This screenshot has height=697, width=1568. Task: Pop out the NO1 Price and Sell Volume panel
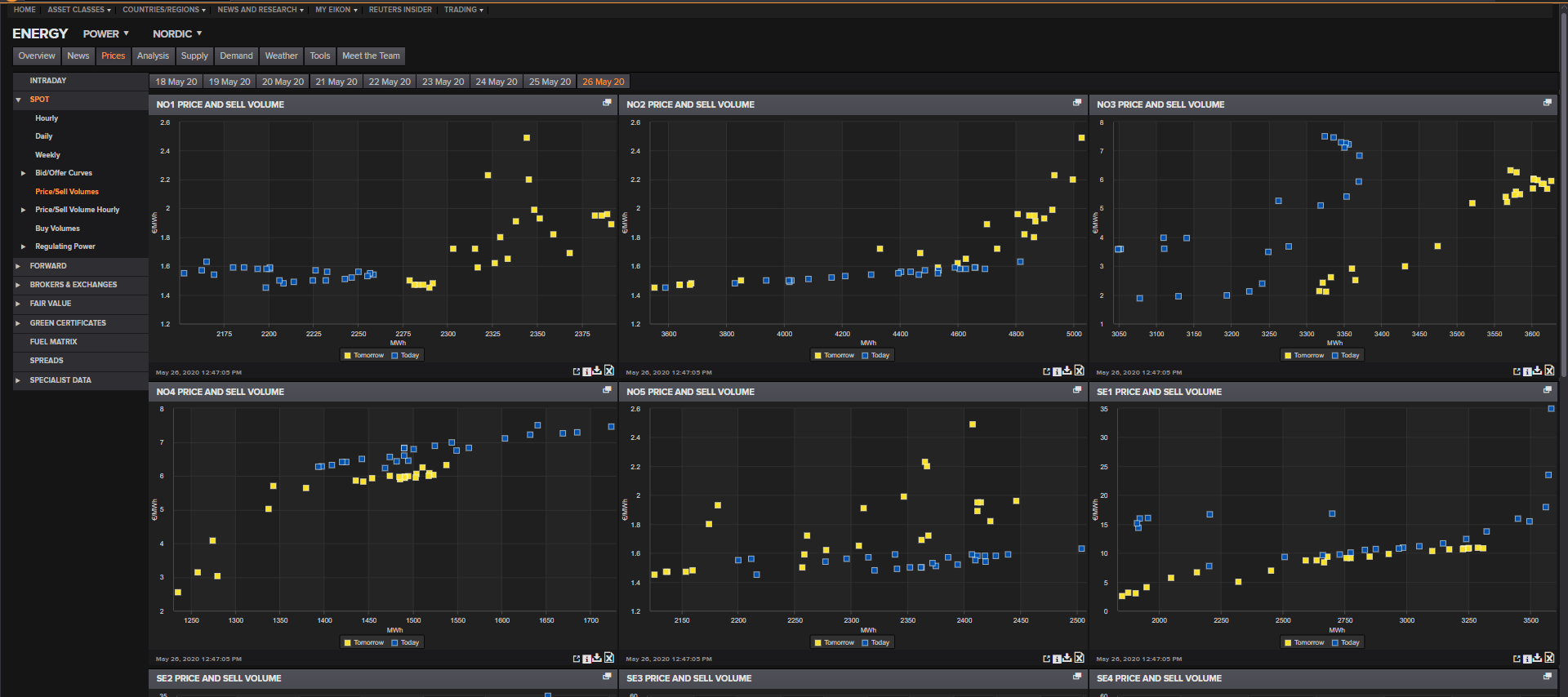click(607, 103)
